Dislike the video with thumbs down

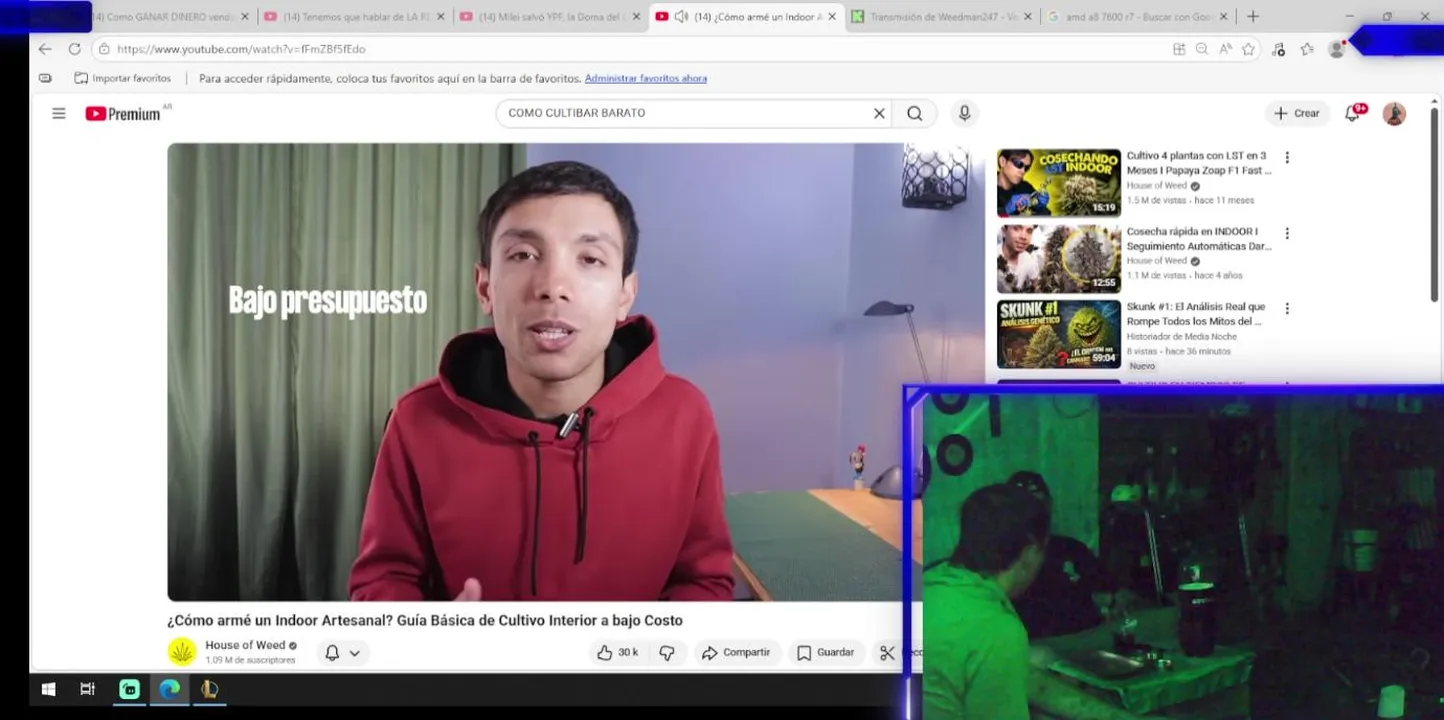click(x=667, y=653)
